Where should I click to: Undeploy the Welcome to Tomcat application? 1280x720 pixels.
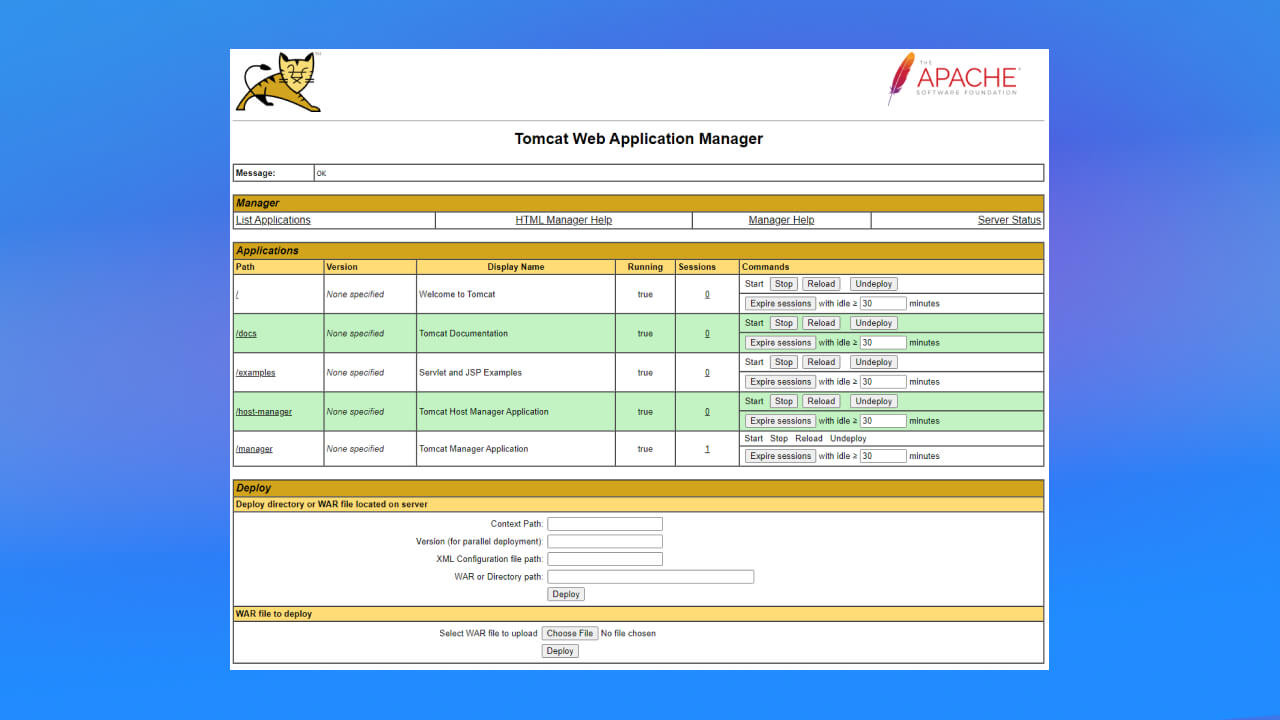point(874,284)
